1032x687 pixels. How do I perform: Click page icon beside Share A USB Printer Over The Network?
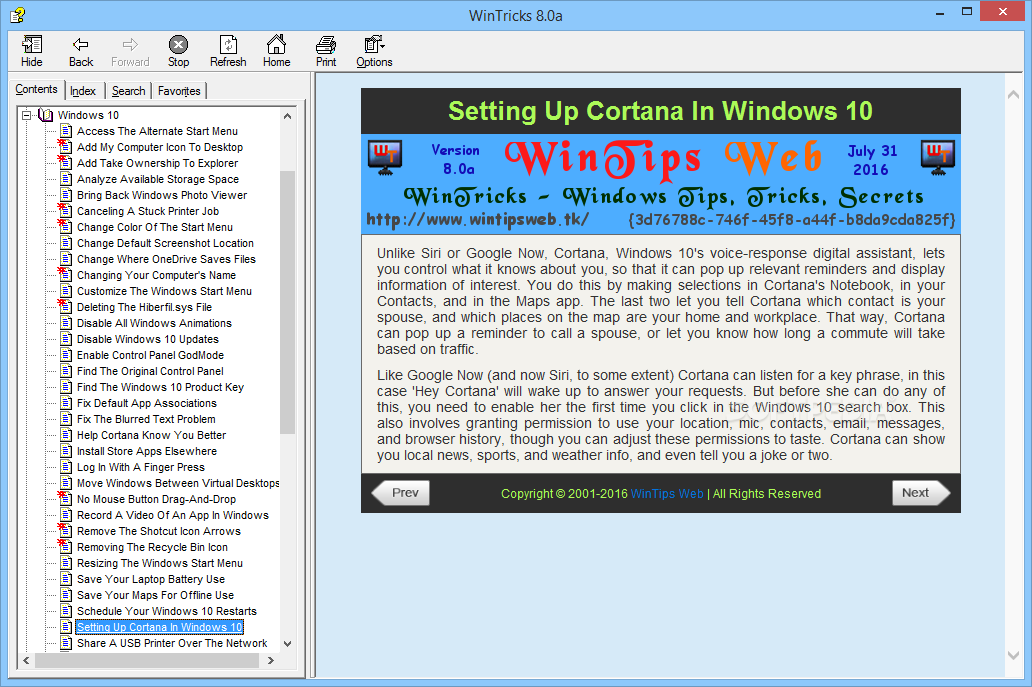(x=66, y=643)
